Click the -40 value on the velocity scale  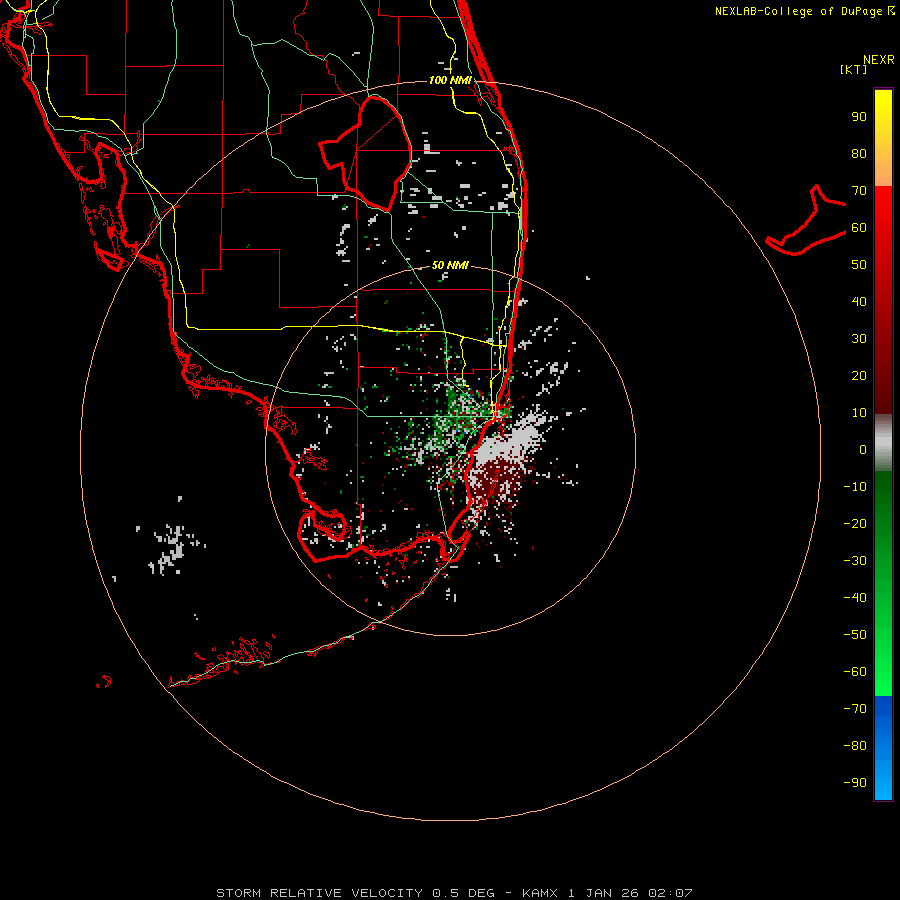coord(855,598)
